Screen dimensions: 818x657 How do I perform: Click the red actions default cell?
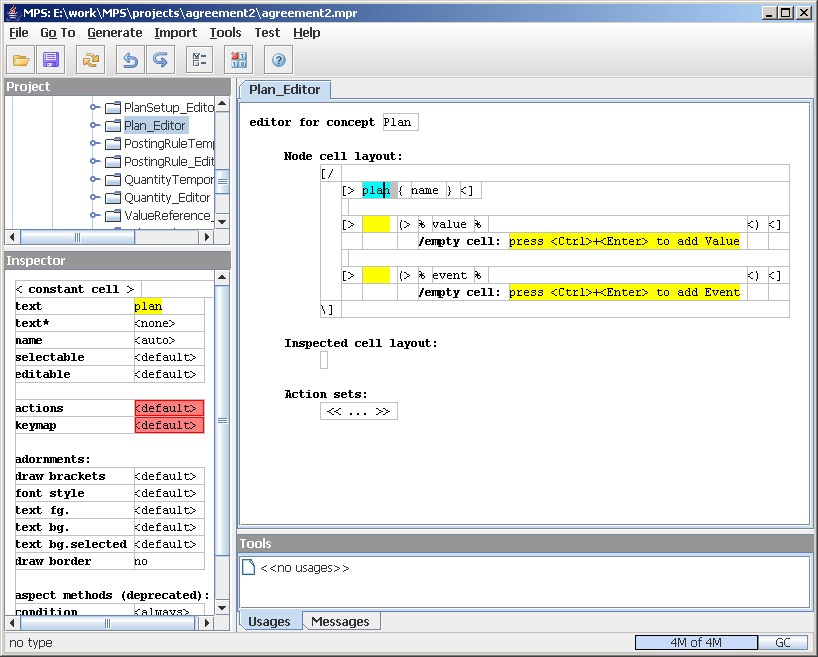point(168,408)
